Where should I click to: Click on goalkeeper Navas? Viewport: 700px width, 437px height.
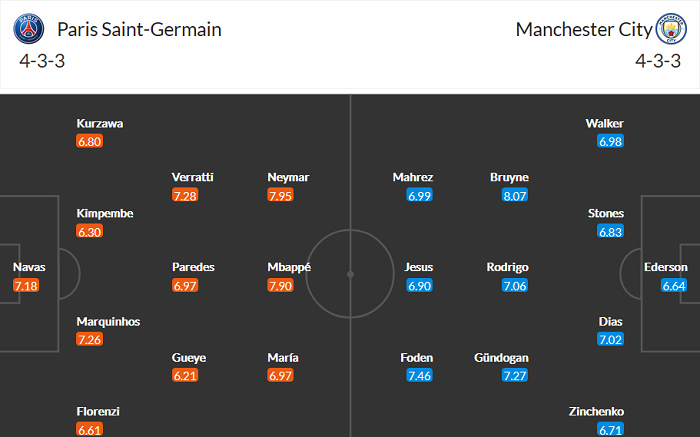29,268
